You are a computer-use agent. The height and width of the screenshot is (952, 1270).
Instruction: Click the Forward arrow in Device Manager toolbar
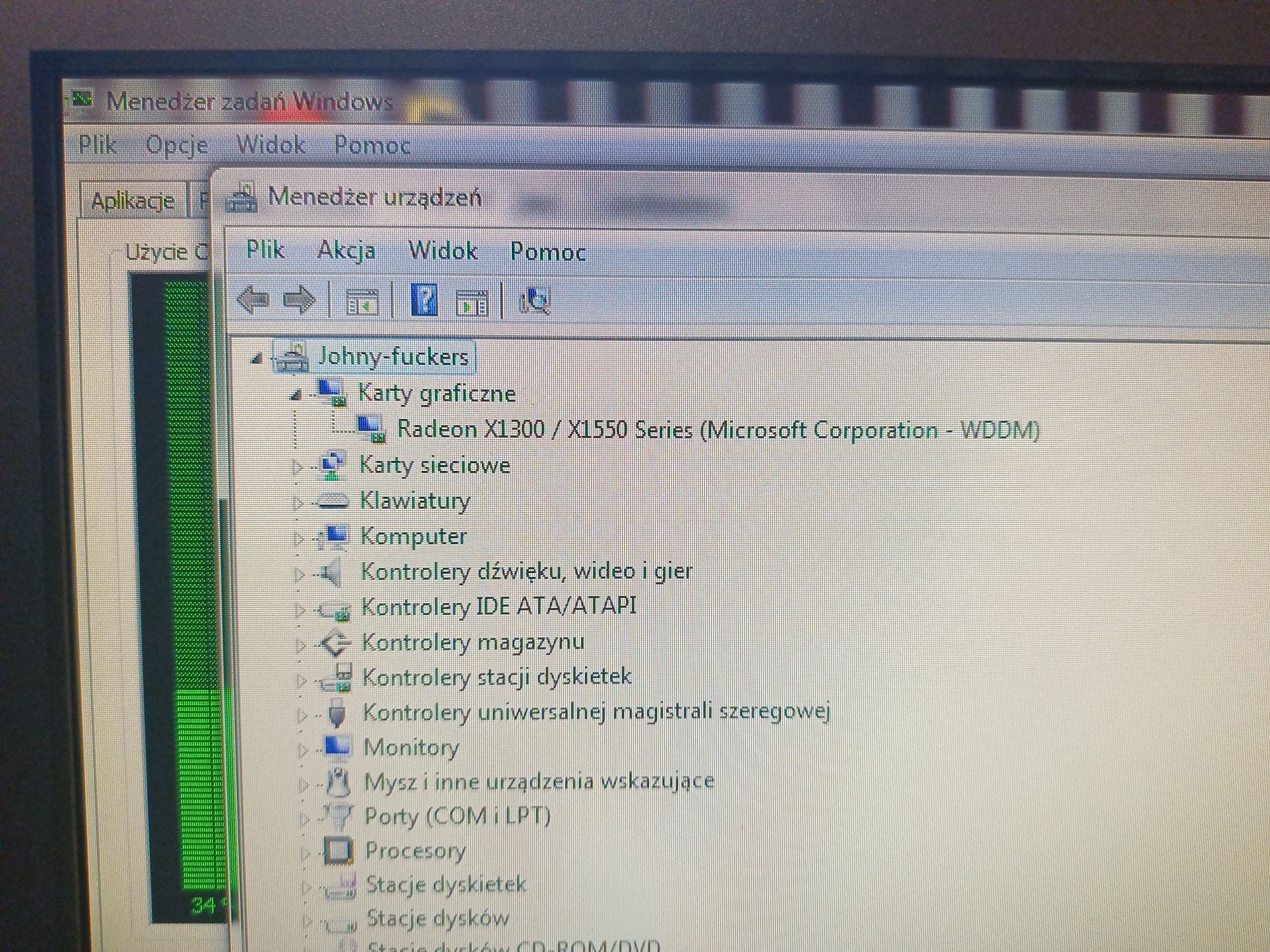[299, 299]
